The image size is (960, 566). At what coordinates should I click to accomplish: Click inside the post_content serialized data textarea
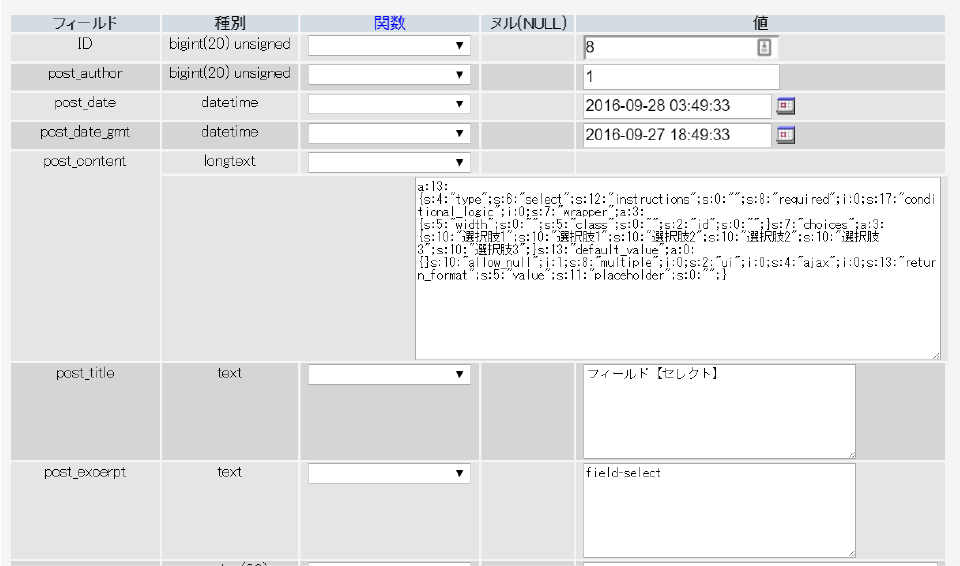point(677,300)
